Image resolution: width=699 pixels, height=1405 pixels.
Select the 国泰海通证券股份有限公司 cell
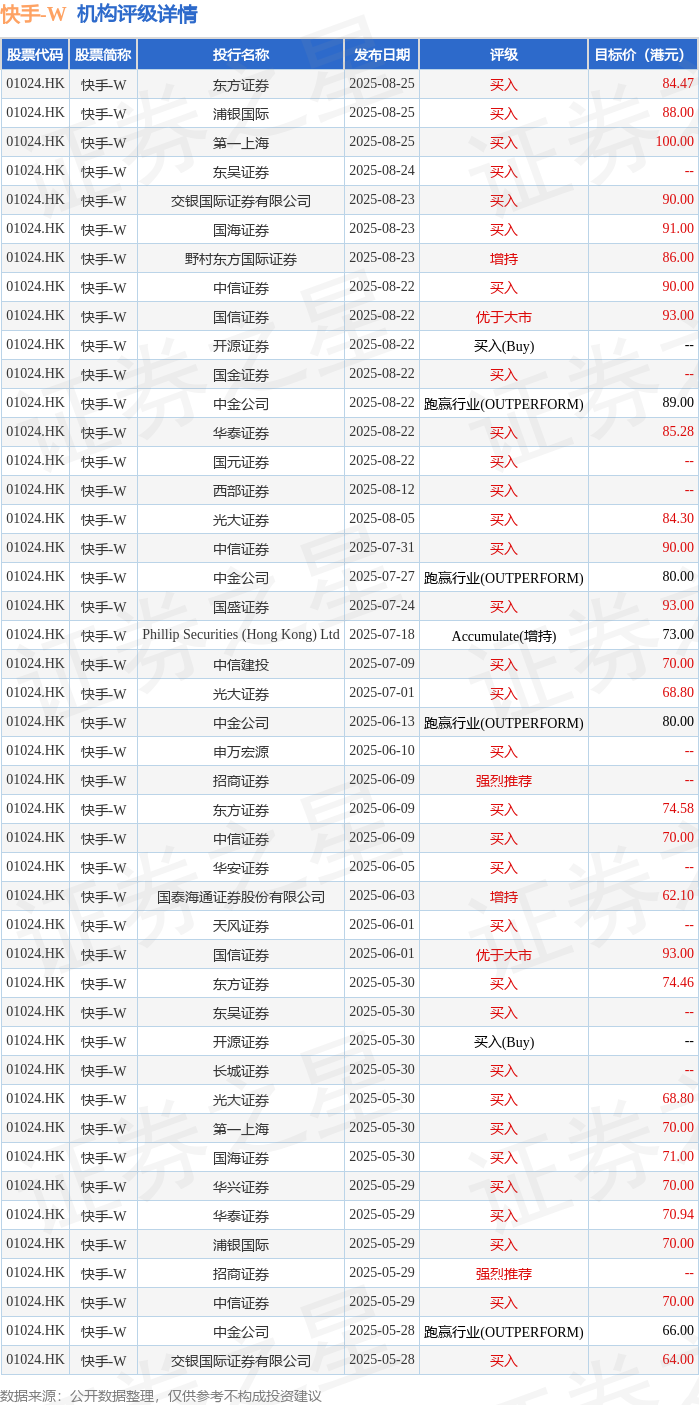(241, 897)
